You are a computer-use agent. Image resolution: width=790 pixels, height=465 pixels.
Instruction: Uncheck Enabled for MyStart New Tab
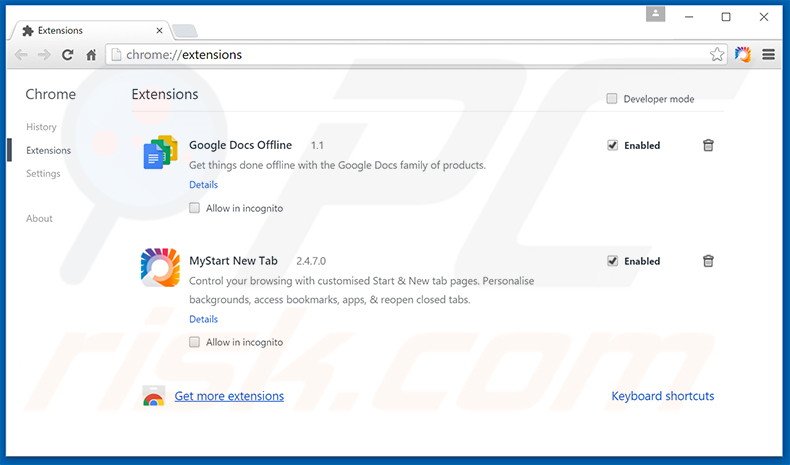(x=612, y=261)
